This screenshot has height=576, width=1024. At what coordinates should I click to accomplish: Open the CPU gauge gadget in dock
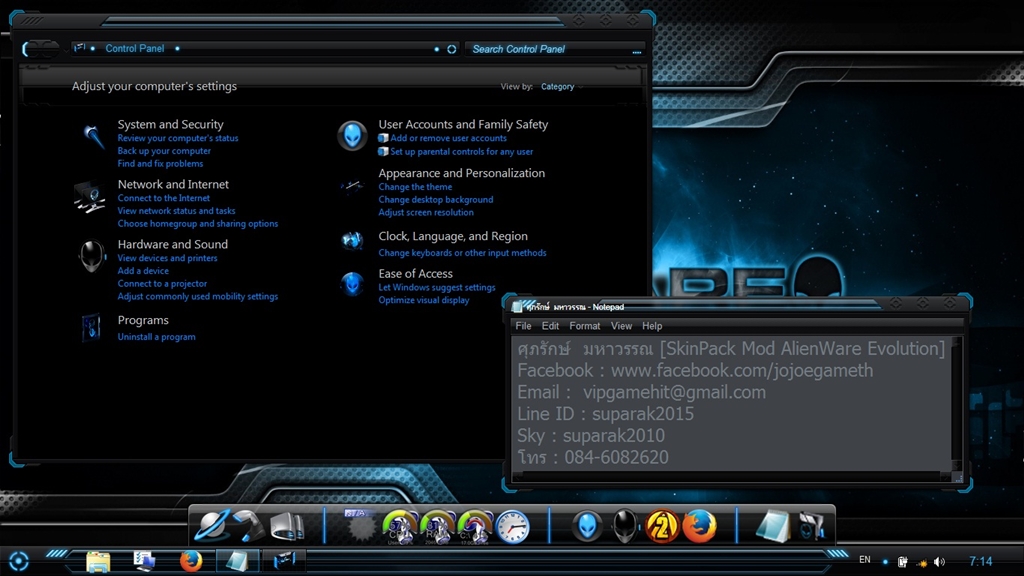[400, 527]
